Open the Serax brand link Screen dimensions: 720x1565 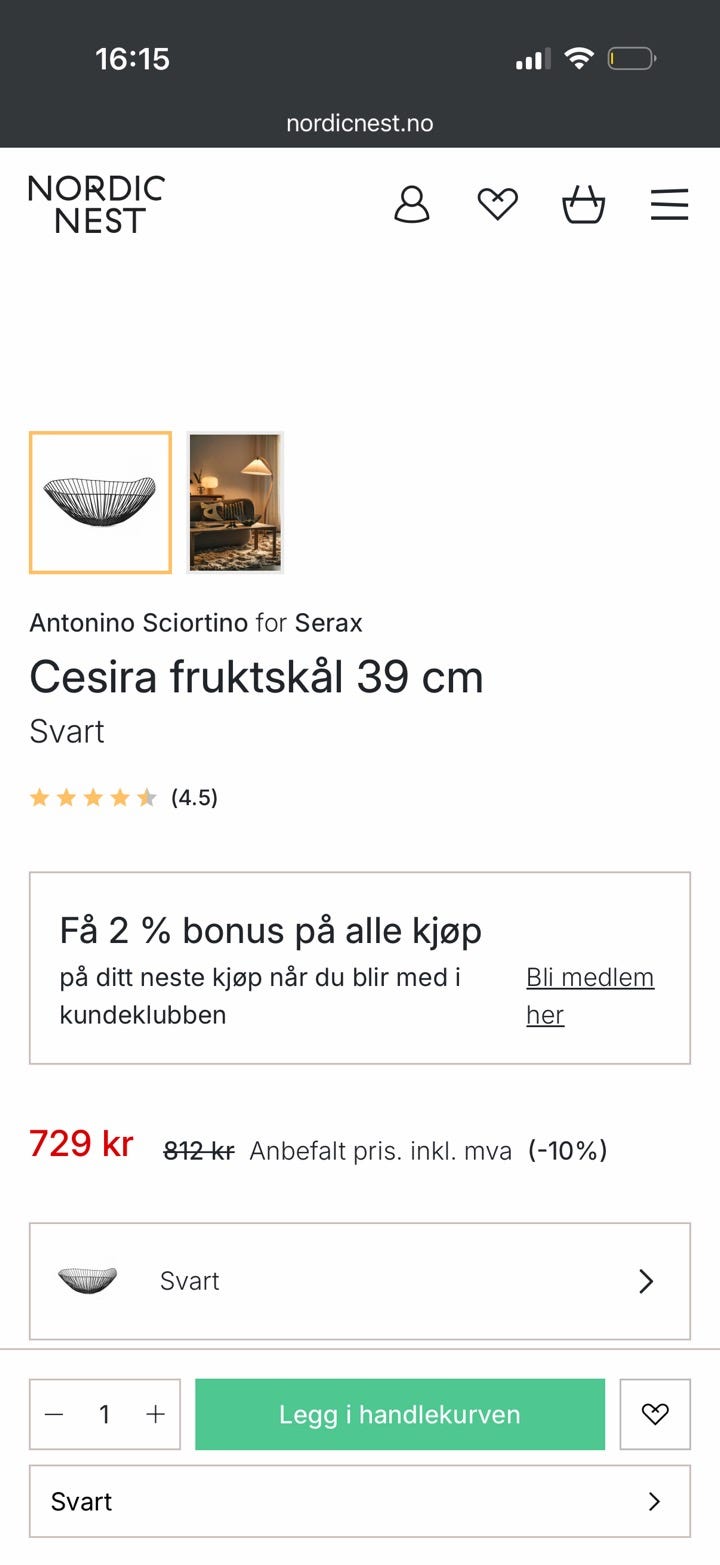(x=328, y=623)
